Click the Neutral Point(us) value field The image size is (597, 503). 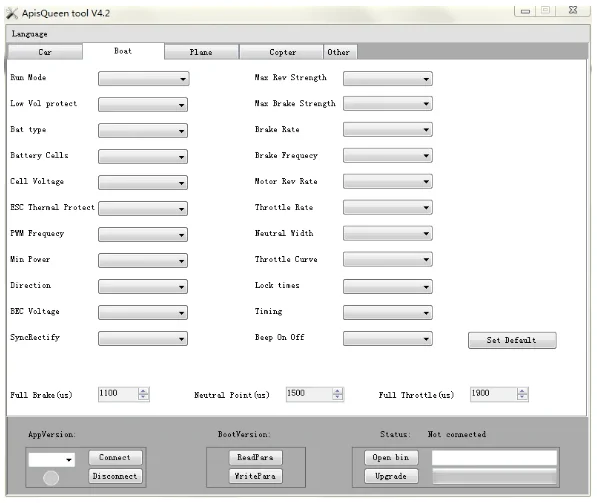[x=309, y=394]
